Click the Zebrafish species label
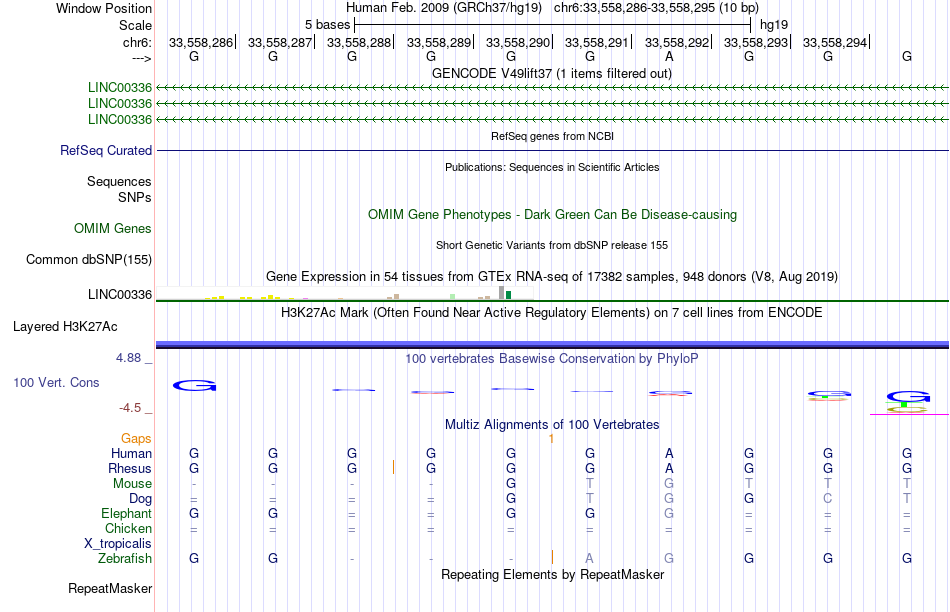 pyautogui.click(x=124, y=559)
